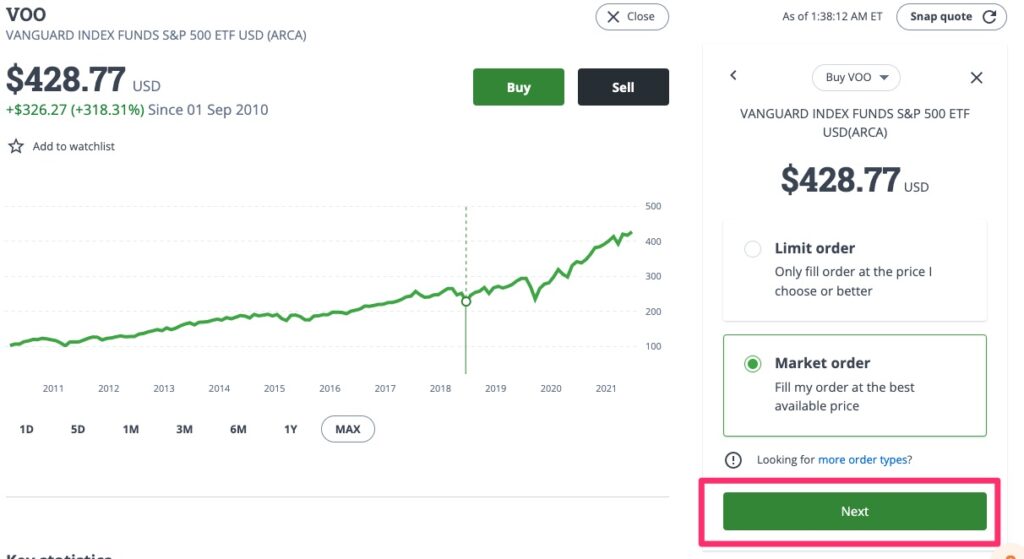Click the back arrow in order panel

(733, 76)
